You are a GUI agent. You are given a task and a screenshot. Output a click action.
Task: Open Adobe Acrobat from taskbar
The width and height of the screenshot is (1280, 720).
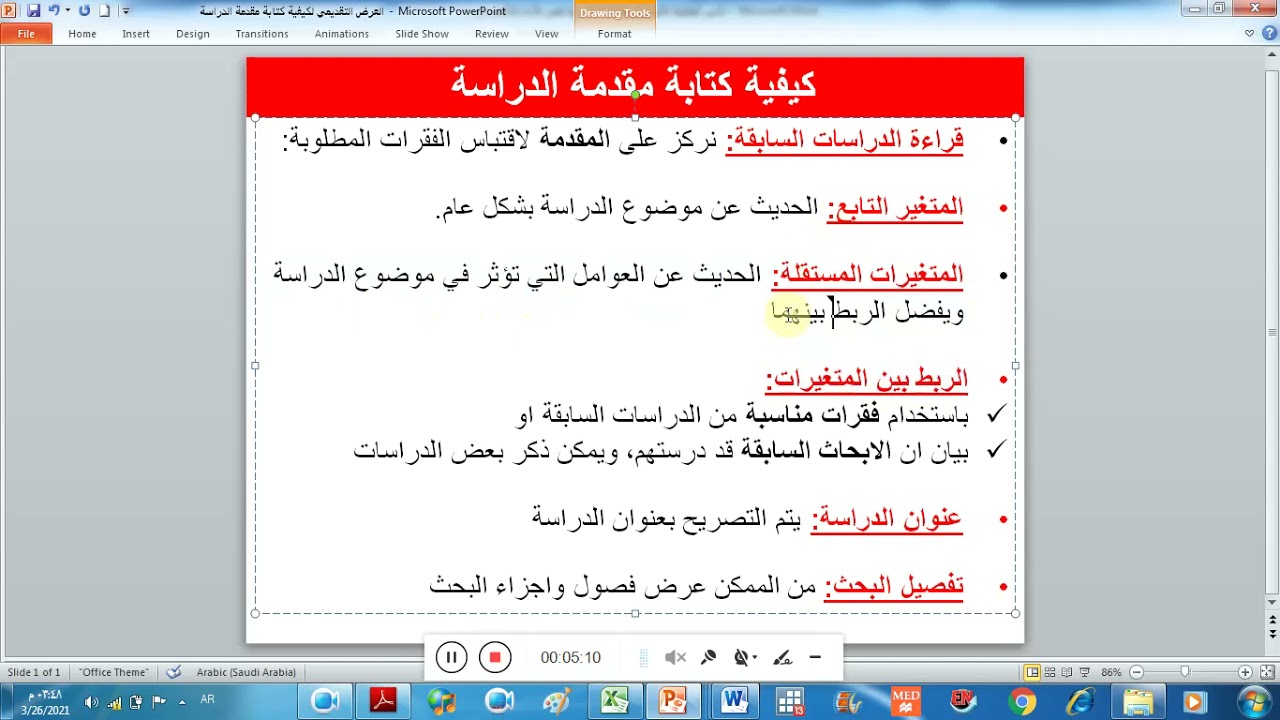click(383, 702)
